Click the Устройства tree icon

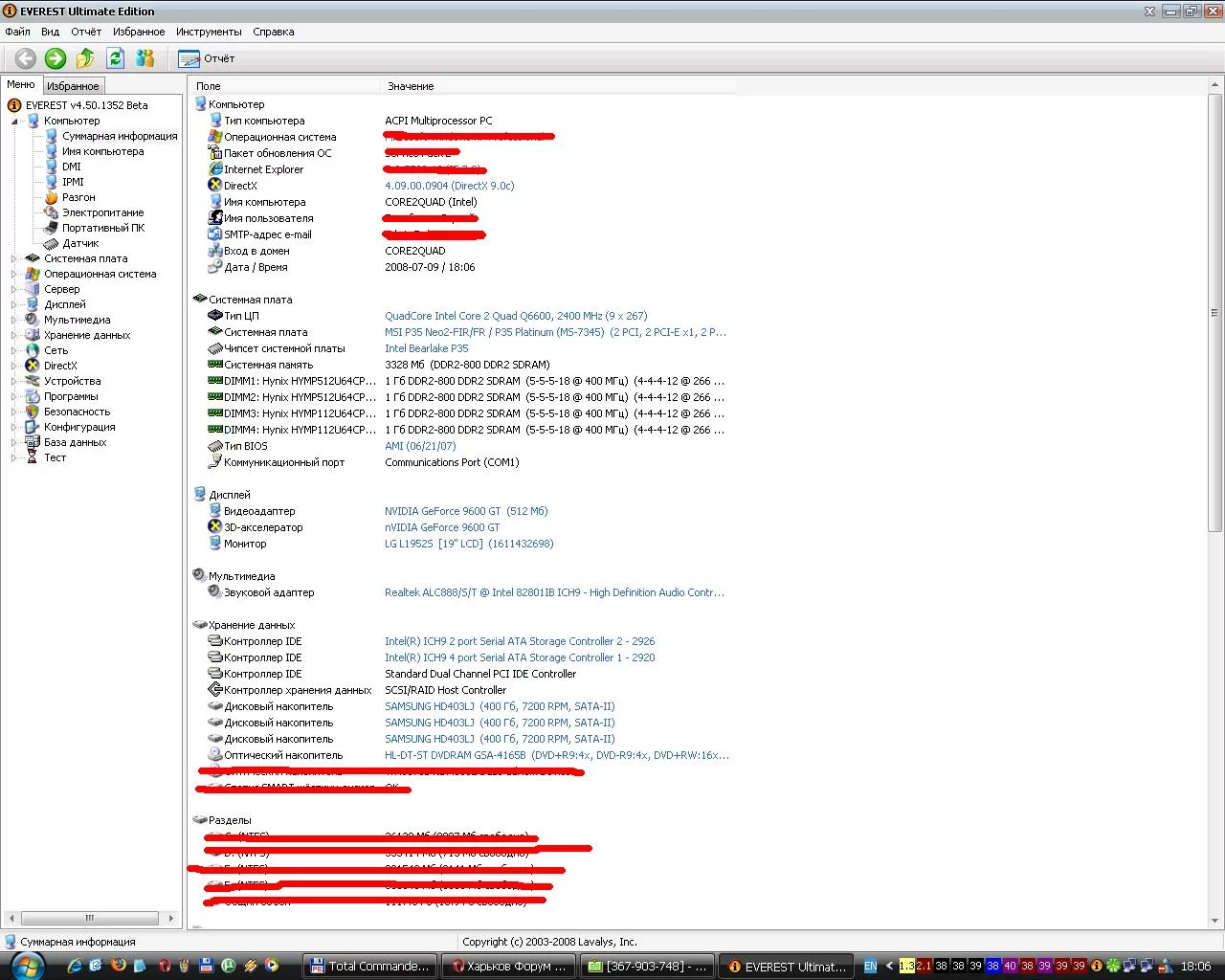coord(33,381)
